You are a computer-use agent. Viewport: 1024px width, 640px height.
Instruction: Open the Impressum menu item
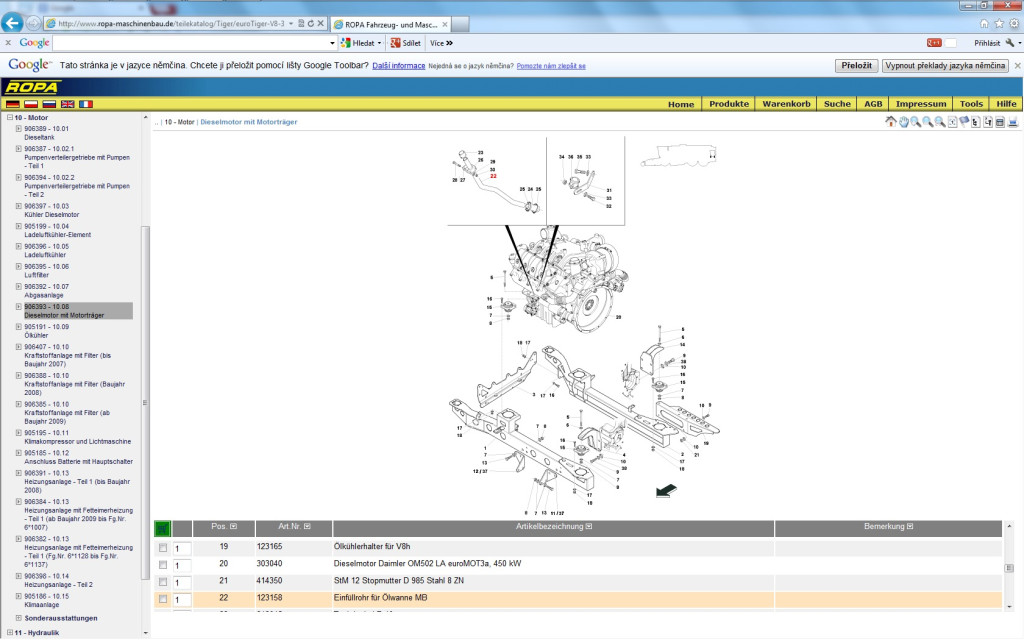[921, 104]
